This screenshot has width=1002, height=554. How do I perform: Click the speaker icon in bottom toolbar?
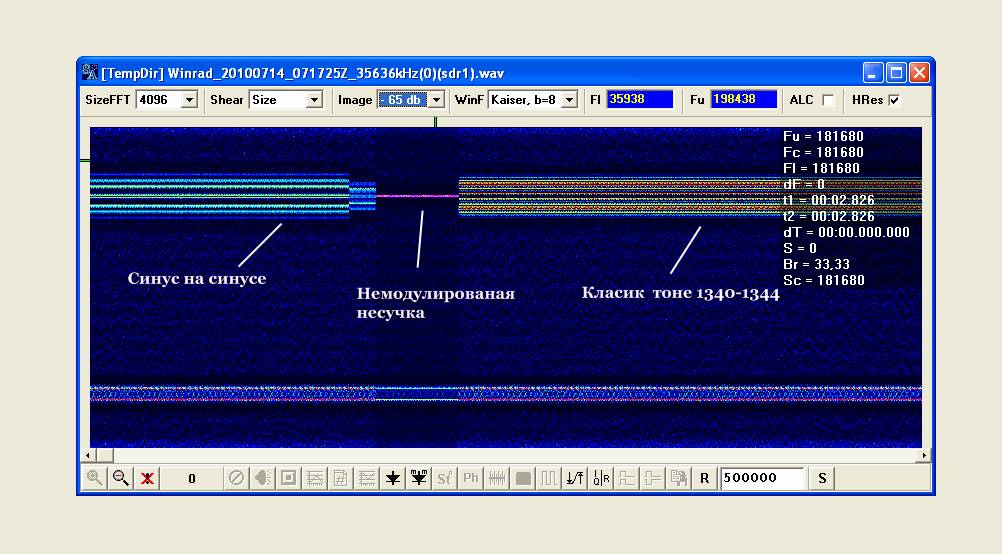click(262, 478)
